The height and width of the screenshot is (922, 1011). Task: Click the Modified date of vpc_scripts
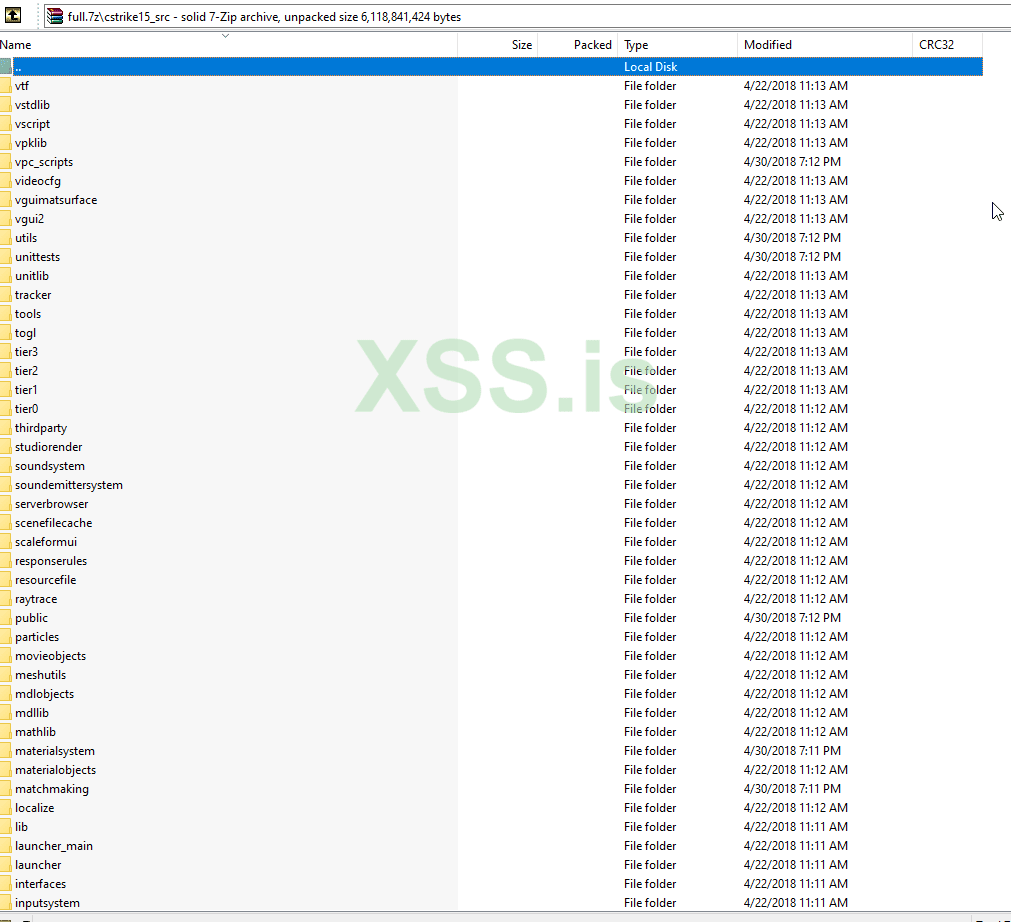792,162
